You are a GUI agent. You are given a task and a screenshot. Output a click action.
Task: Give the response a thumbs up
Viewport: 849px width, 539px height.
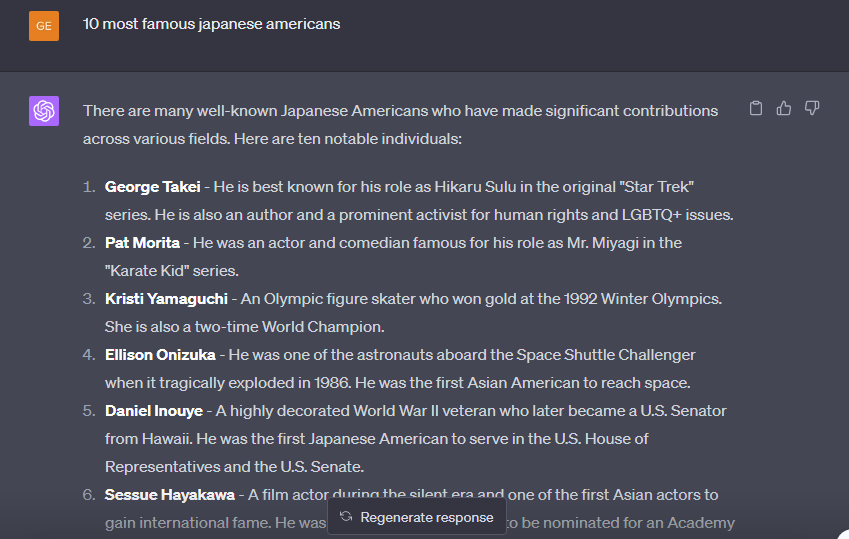pos(783,108)
